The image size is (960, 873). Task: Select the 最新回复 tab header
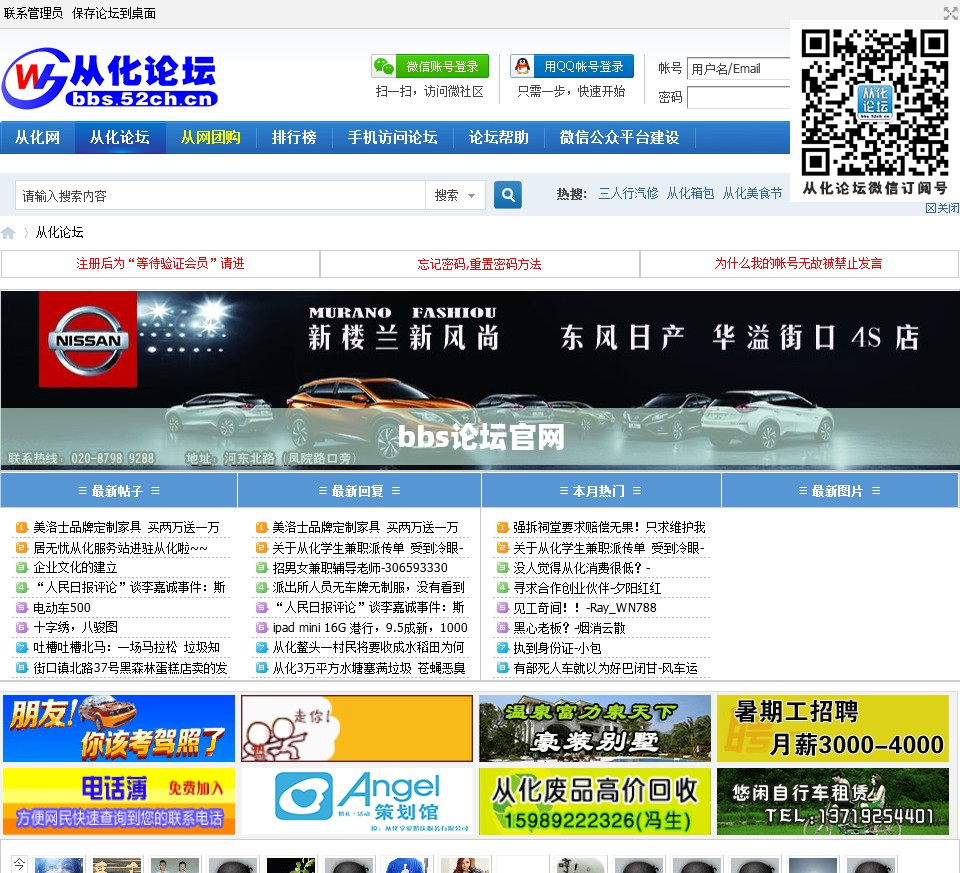[x=359, y=490]
